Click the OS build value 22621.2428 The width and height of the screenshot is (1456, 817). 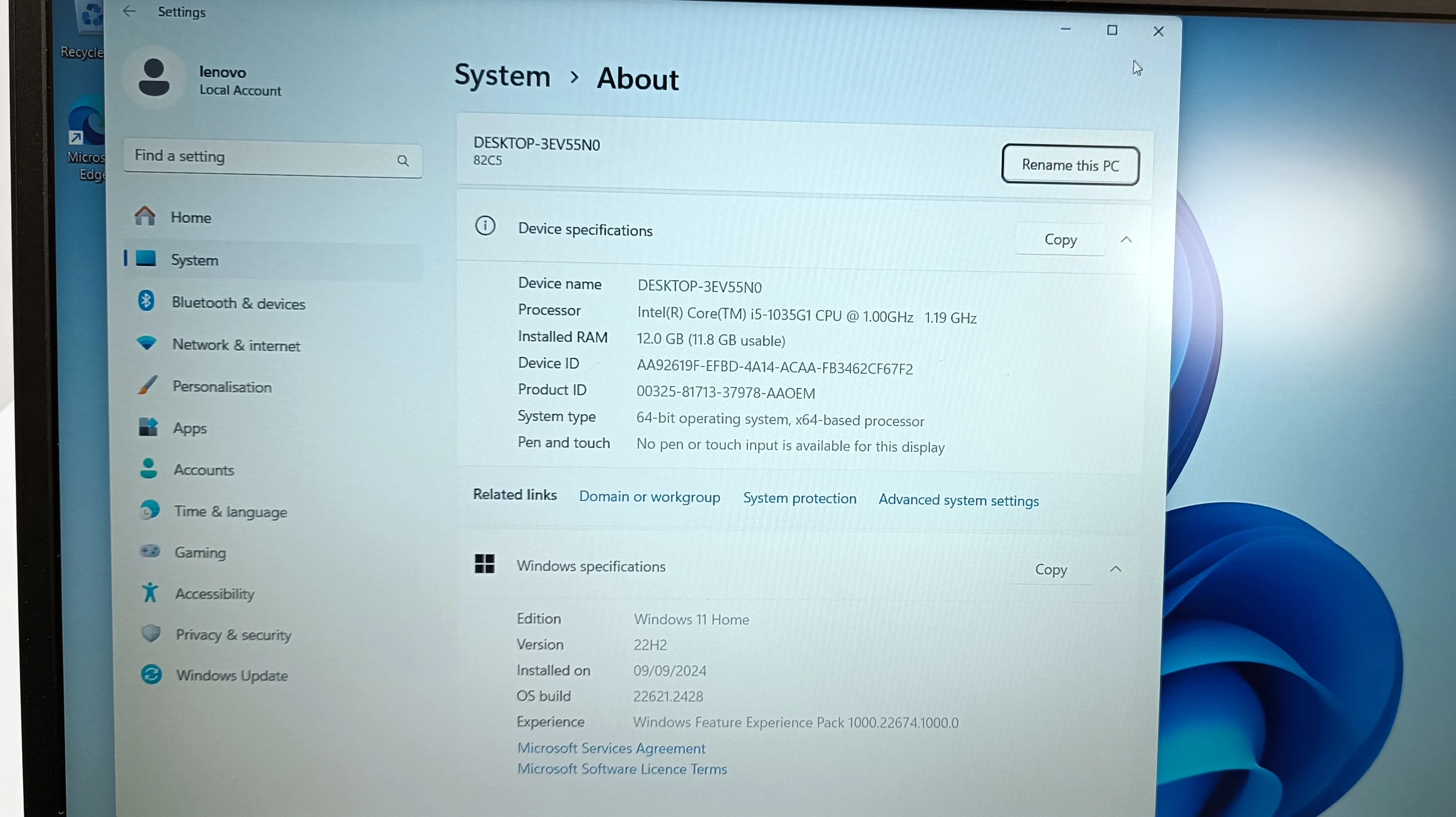coord(668,696)
